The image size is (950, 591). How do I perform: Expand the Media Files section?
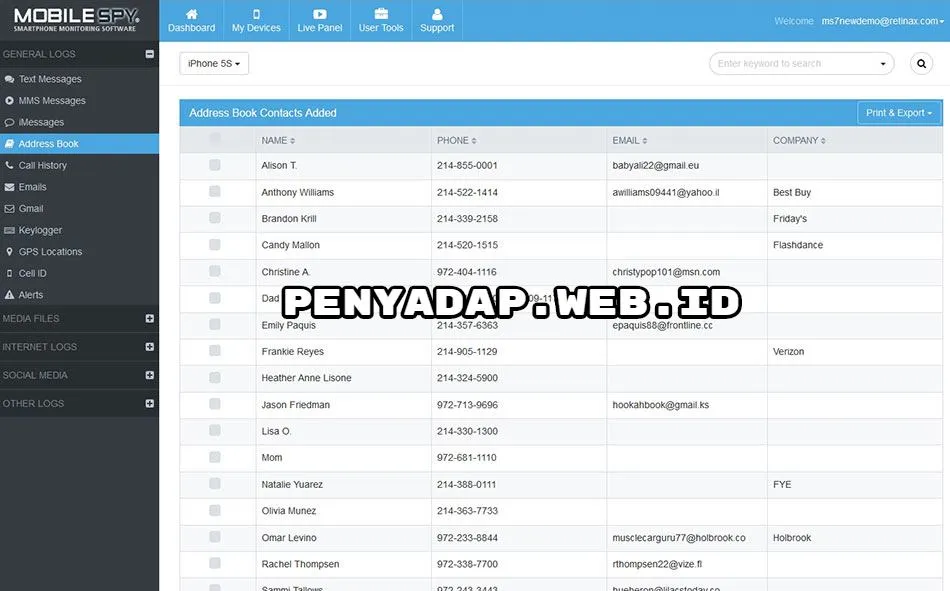pos(149,318)
